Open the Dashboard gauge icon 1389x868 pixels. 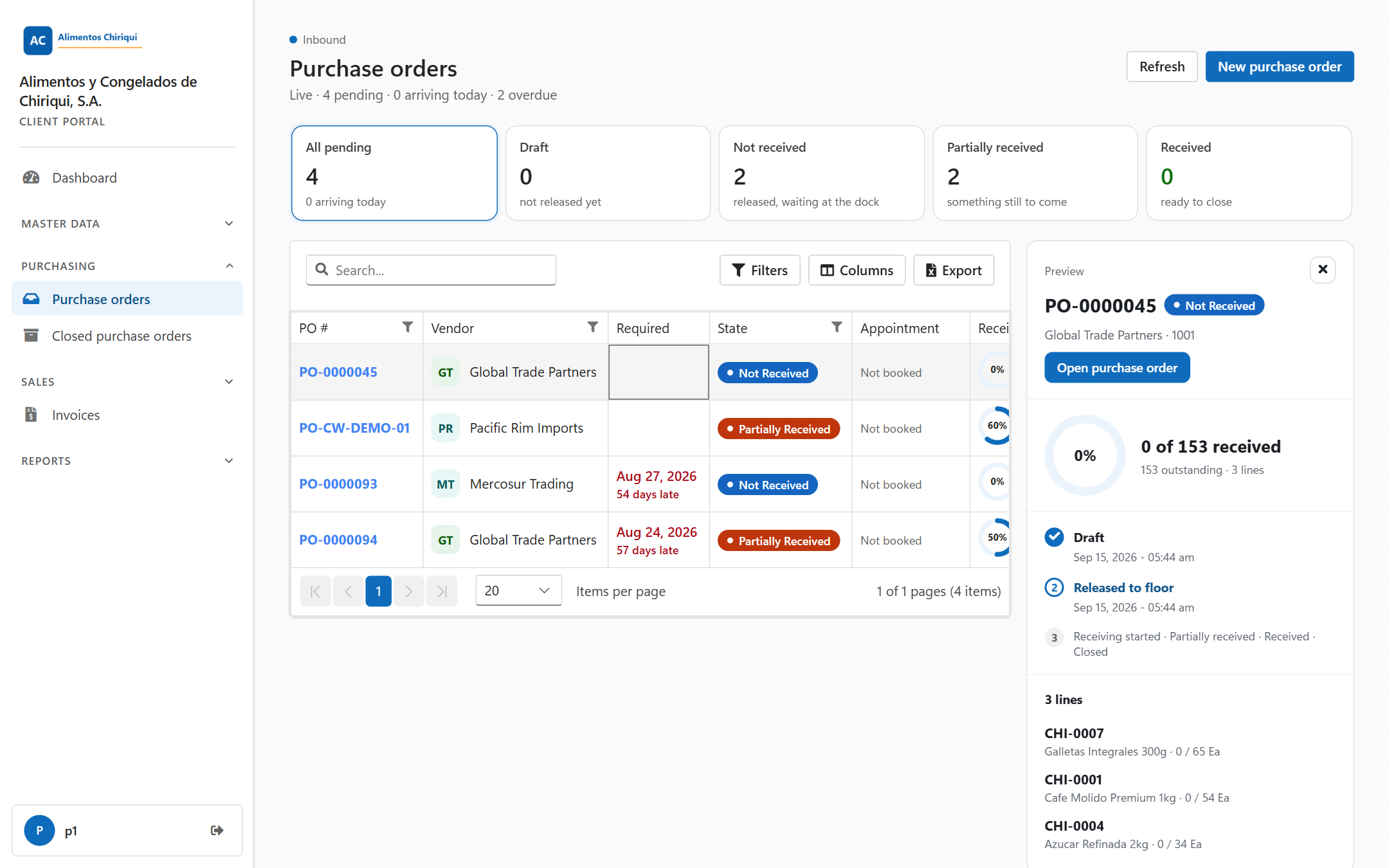31,177
